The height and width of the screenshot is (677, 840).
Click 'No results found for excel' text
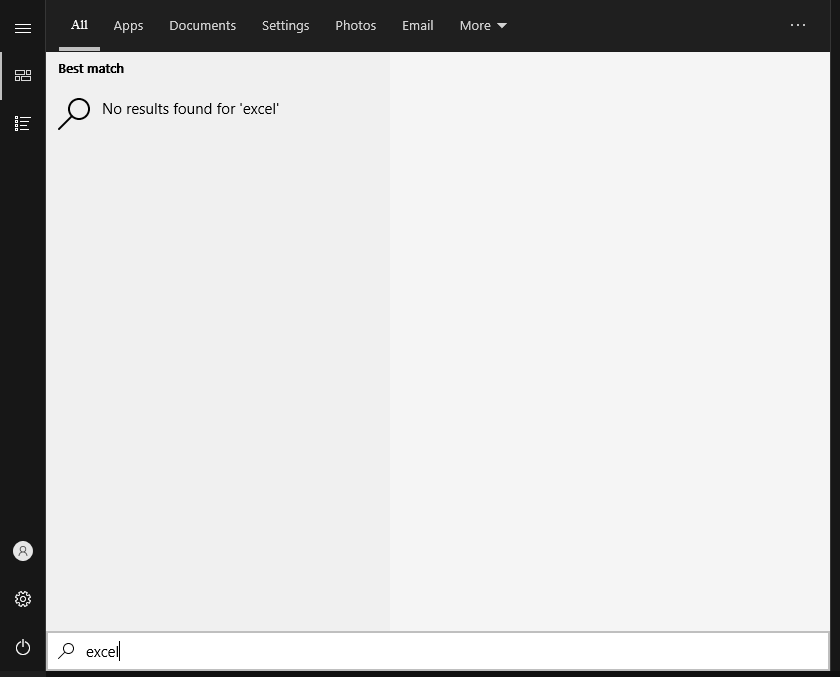point(190,109)
